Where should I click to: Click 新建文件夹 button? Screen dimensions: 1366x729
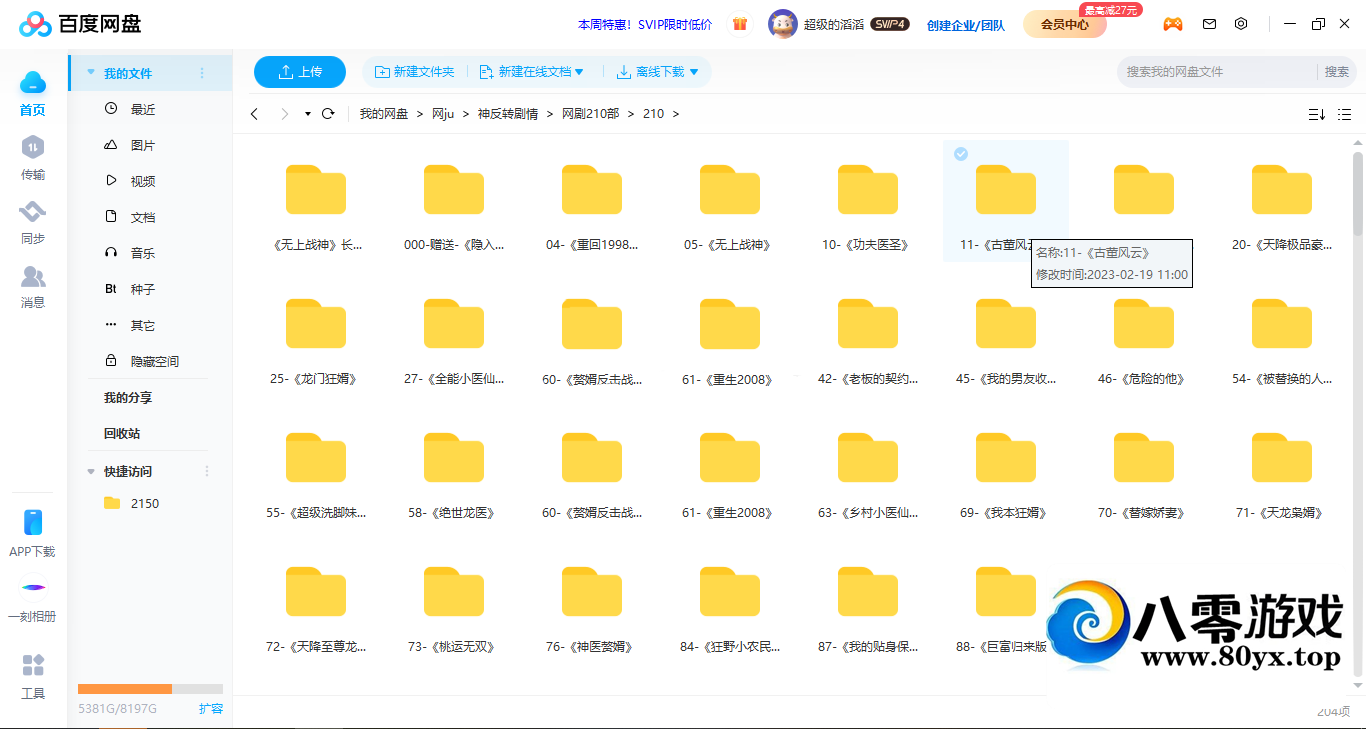point(414,72)
